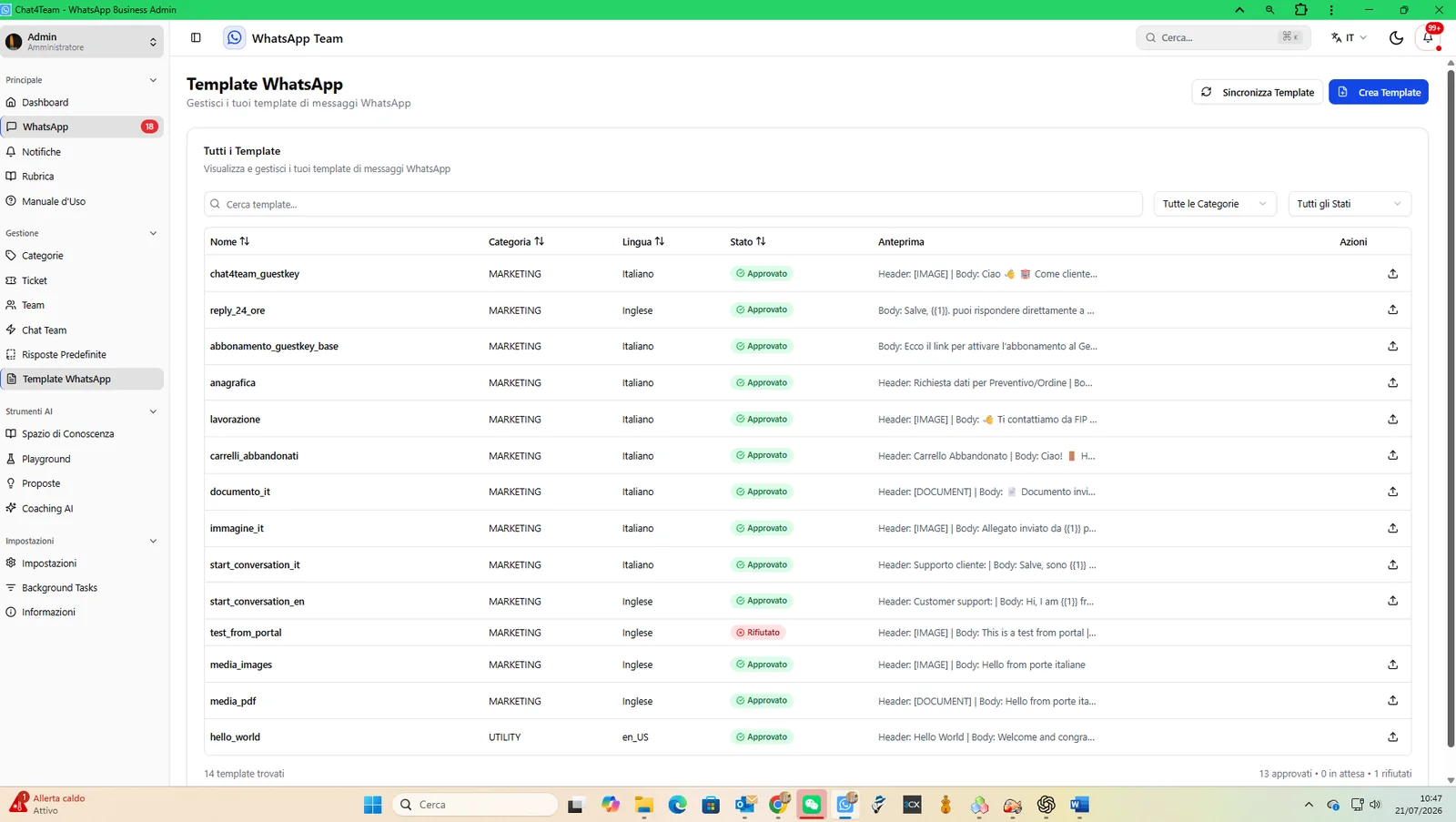The width and height of the screenshot is (1456, 822).
Task: Open Tutte le Categorie dropdown
Action: [1215, 204]
